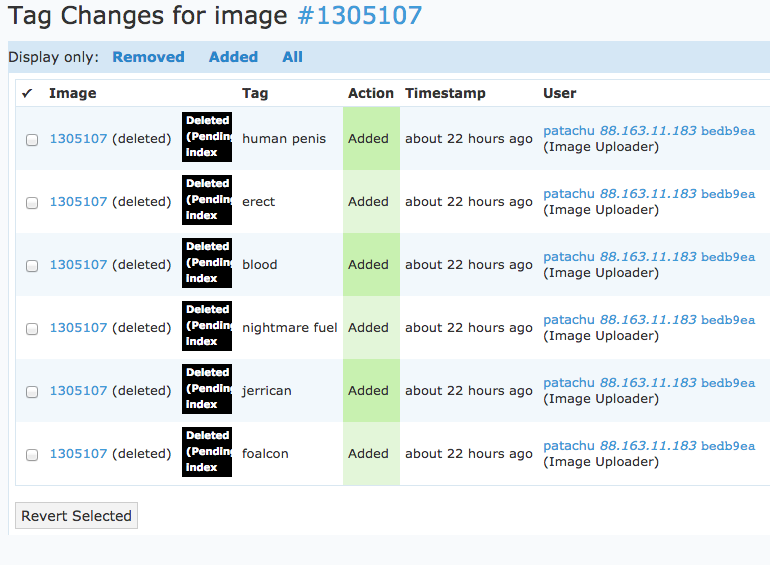This screenshot has height=565, width=770.
Task: Filter display to Added tag changes
Action: [x=233, y=57]
